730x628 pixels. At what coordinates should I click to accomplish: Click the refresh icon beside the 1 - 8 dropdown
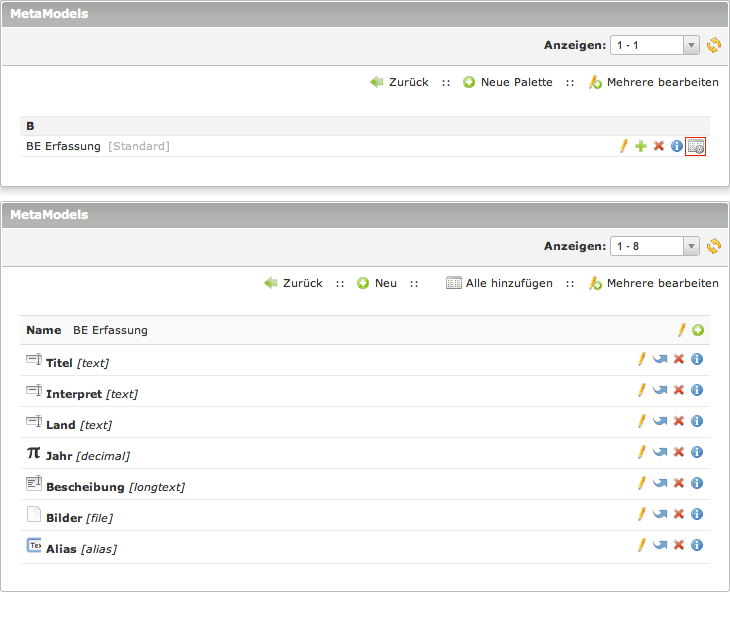pos(713,246)
